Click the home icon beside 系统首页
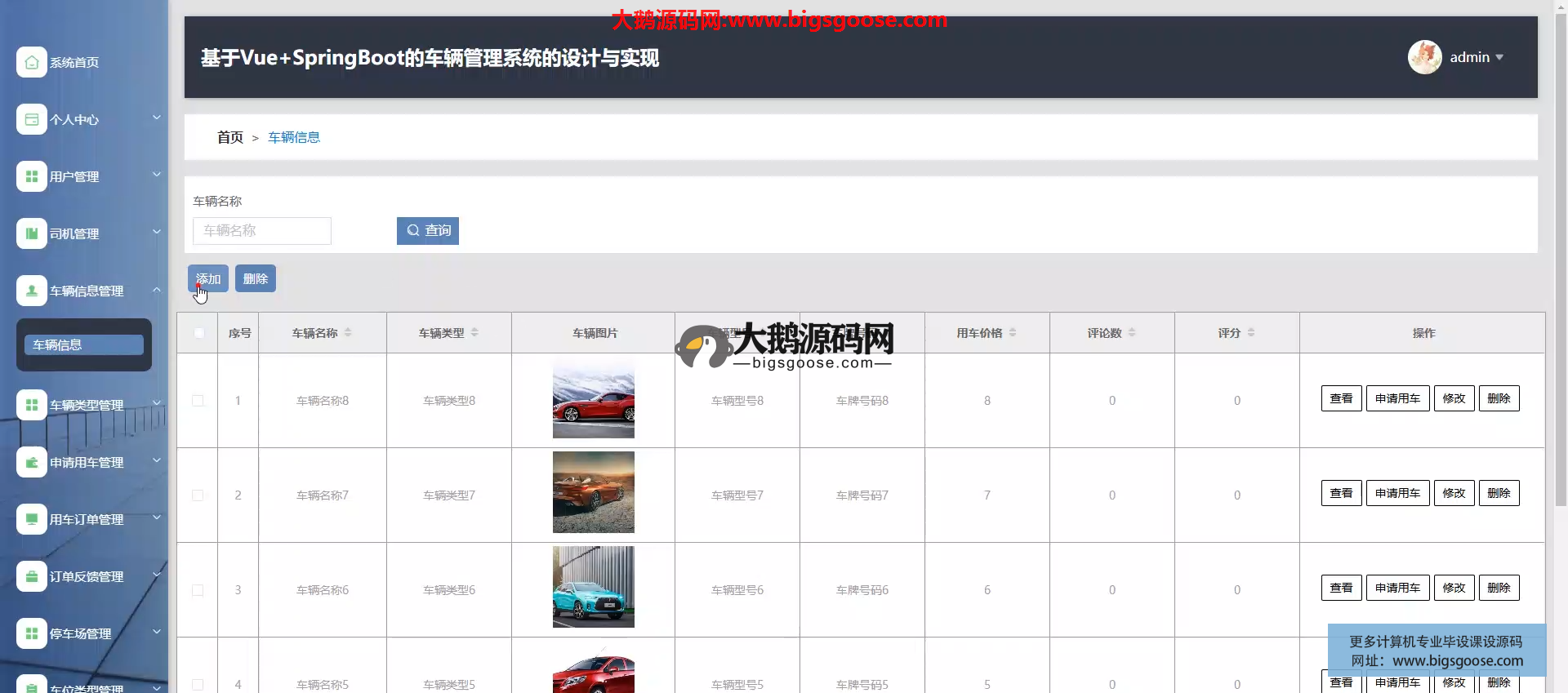Image resolution: width=1568 pixels, height=693 pixels. [31, 63]
